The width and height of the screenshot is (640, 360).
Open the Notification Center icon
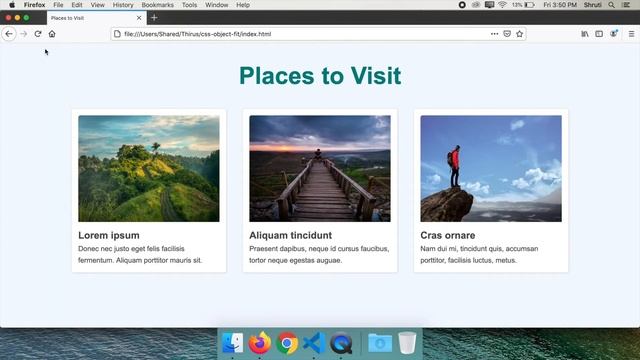627,5
